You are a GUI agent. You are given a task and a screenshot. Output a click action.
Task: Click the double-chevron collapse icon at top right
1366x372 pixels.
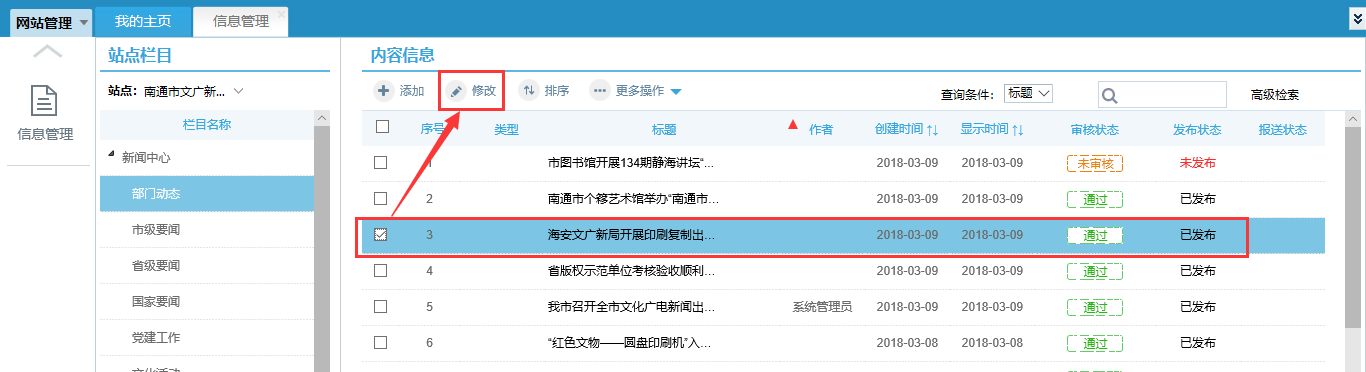pos(1356,19)
